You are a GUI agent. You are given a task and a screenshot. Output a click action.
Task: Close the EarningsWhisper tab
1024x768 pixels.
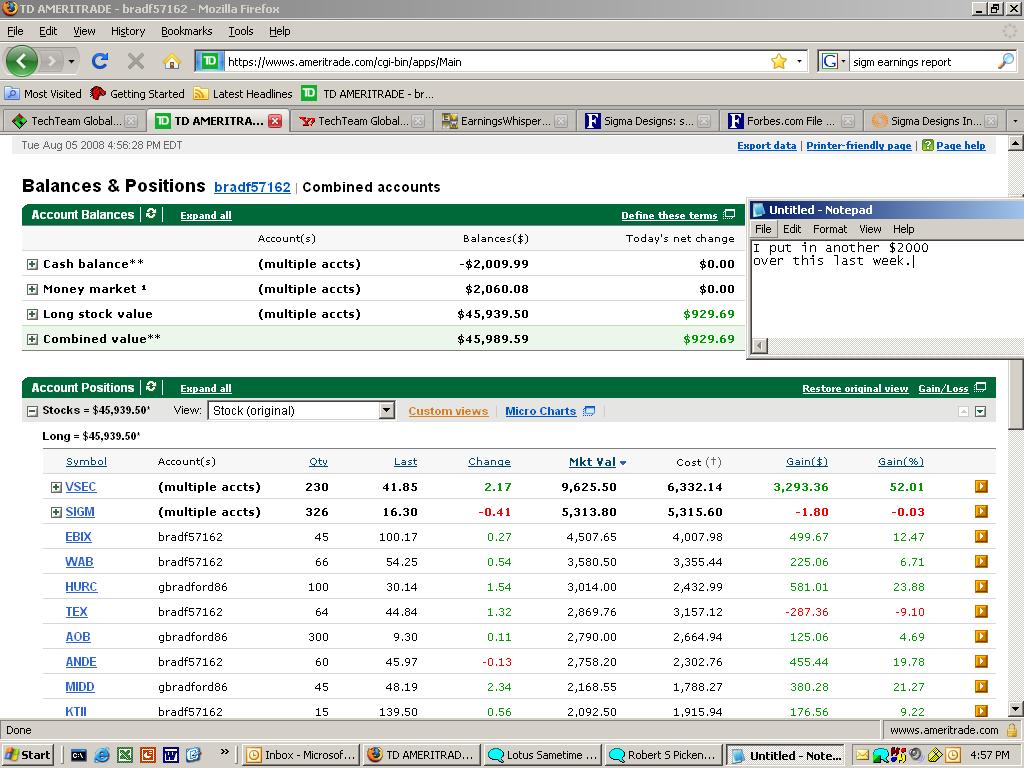[x=561, y=121]
